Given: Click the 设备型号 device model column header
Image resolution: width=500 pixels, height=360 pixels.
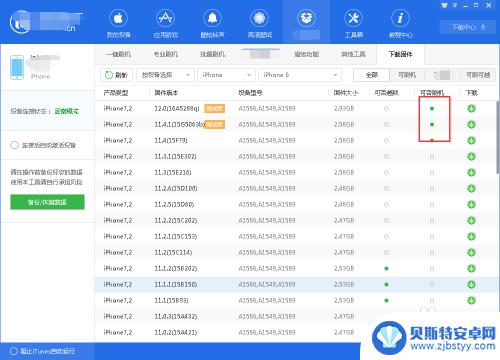Looking at the screenshot, I should tap(250, 93).
